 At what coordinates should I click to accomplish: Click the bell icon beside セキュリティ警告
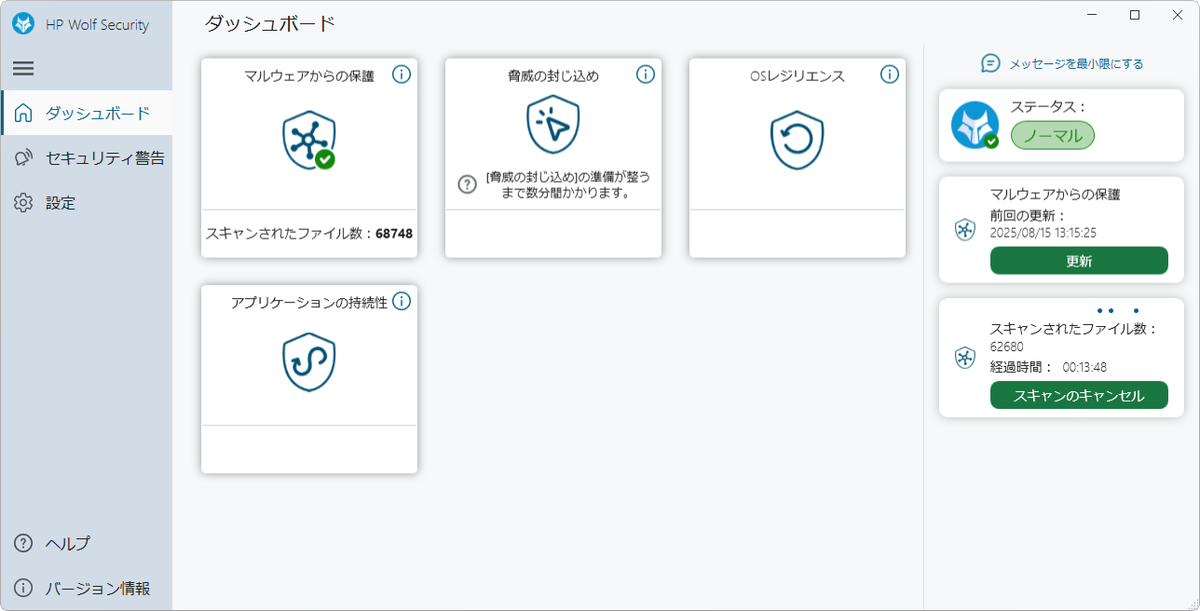coord(23,158)
